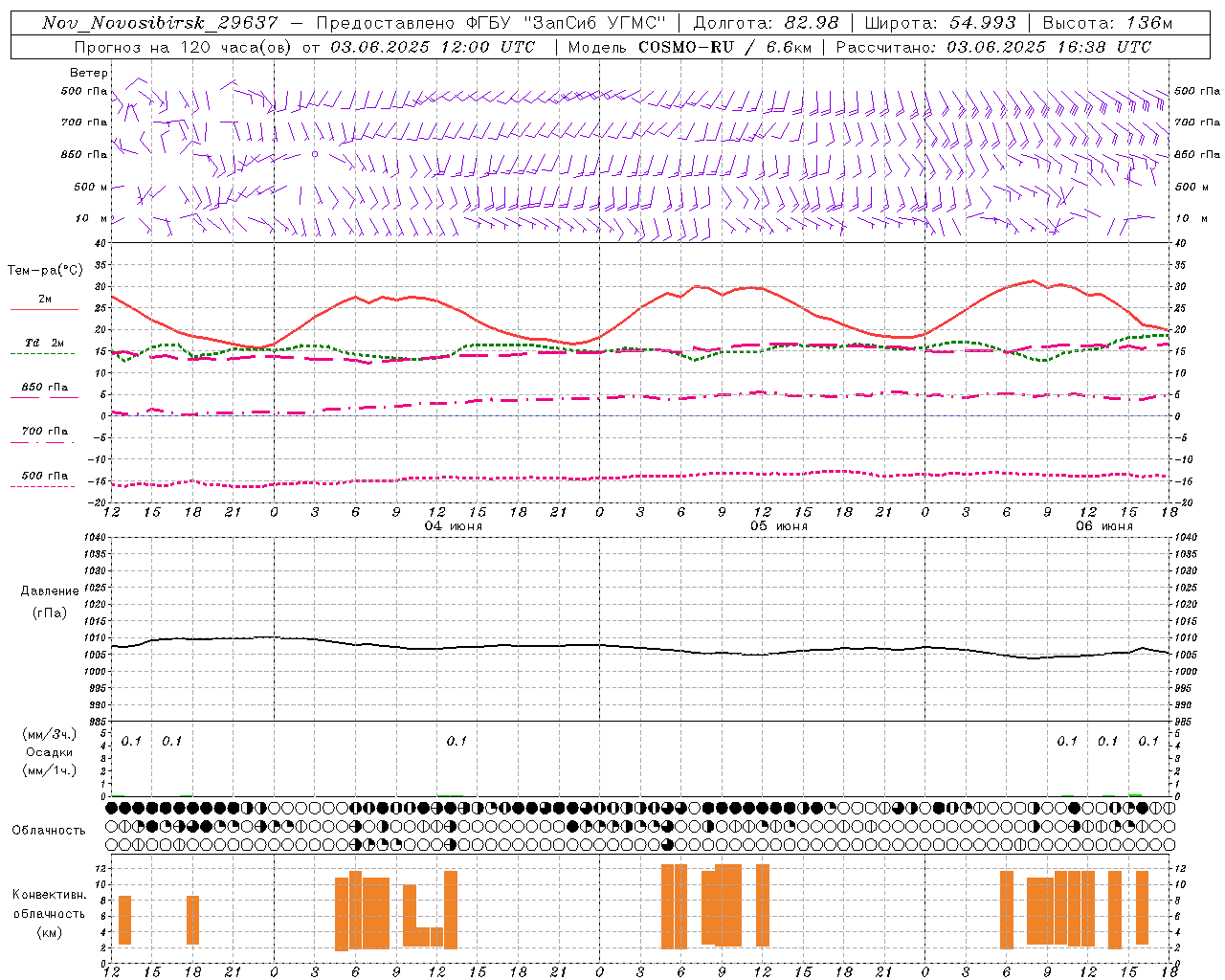Viewport: 1225px width, 980px height.
Task: Click the Давление pressure panel label
Action: coord(50,591)
